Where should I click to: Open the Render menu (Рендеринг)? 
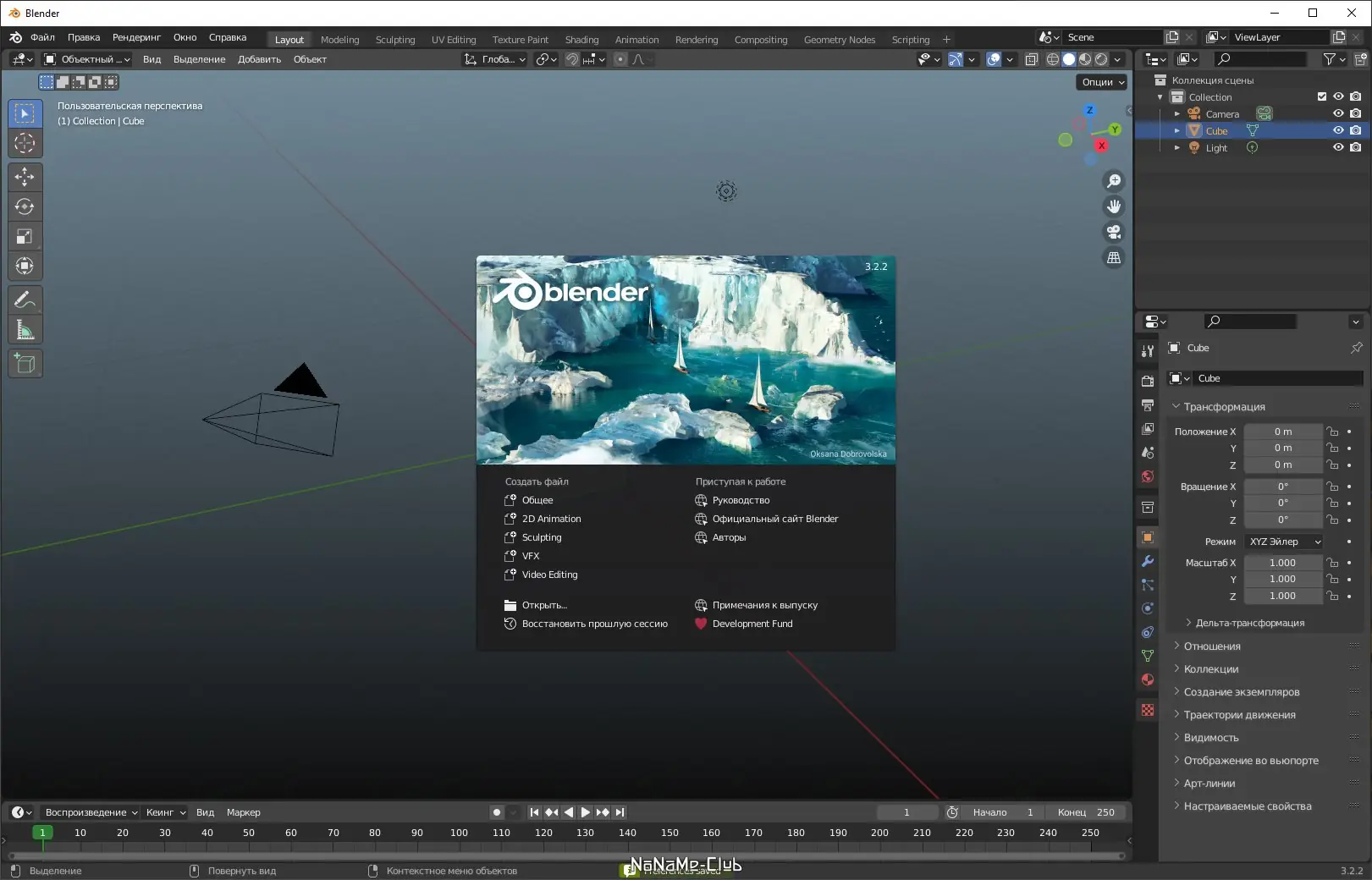point(136,37)
